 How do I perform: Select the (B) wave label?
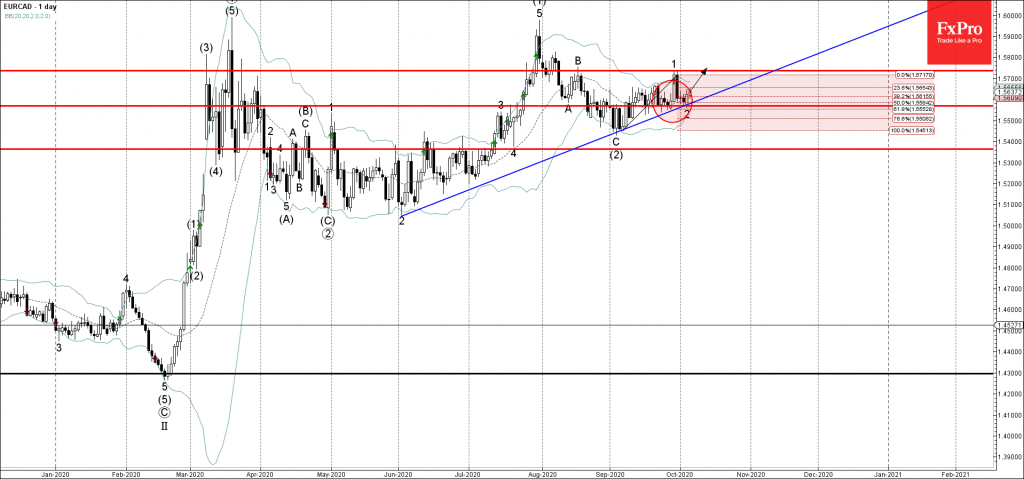point(305,110)
